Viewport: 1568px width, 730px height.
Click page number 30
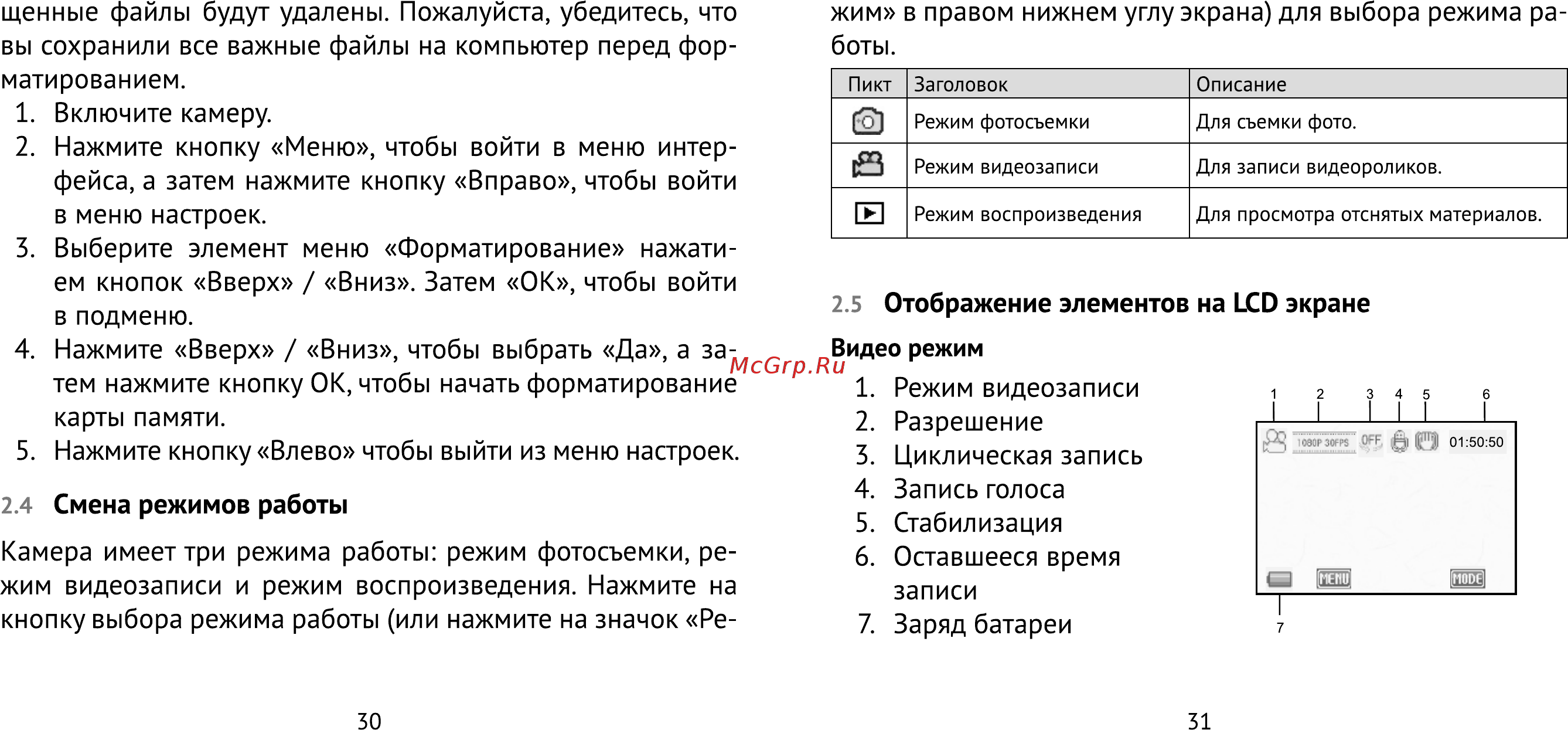(x=369, y=721)
